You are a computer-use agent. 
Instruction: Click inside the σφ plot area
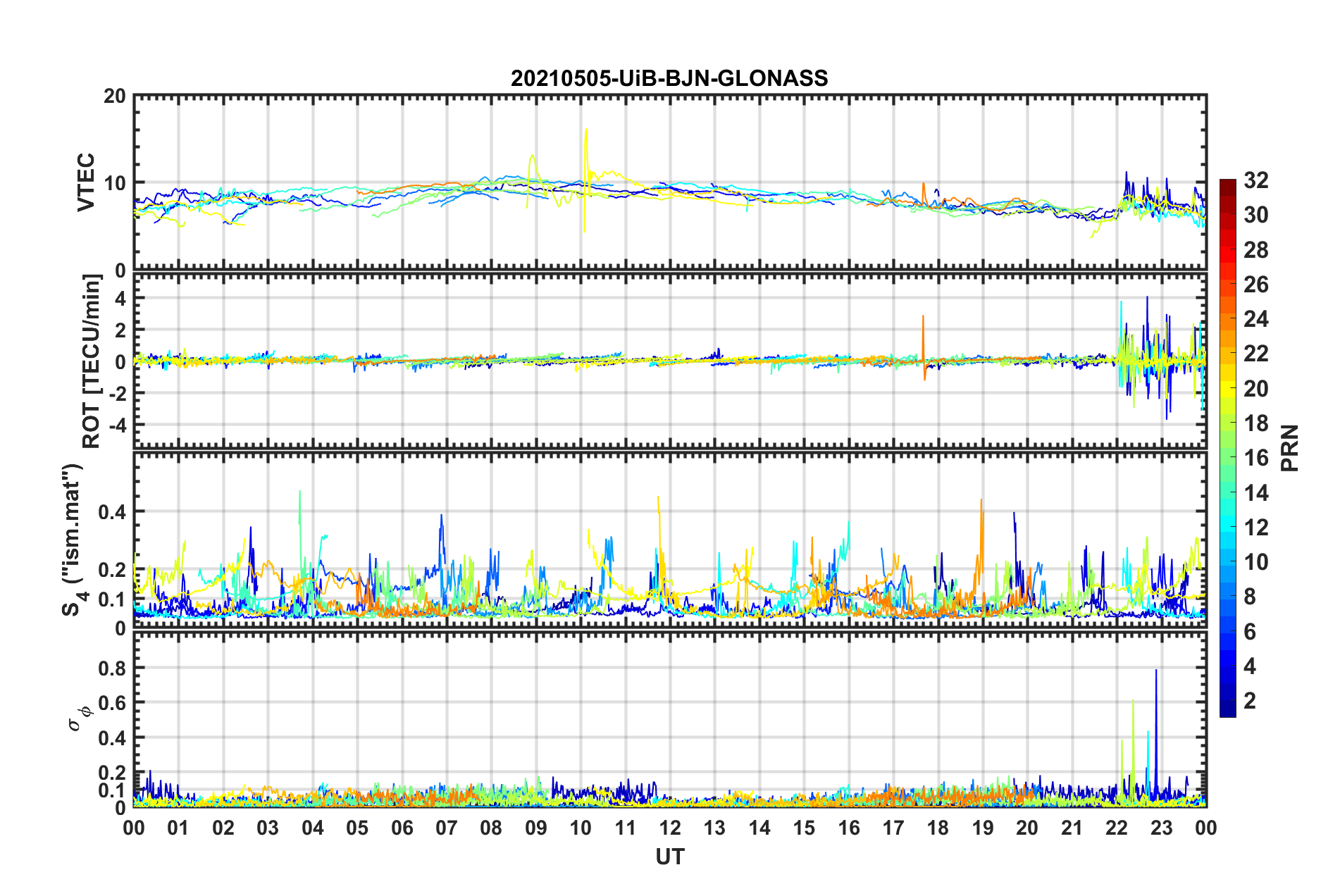pos(670,719)
